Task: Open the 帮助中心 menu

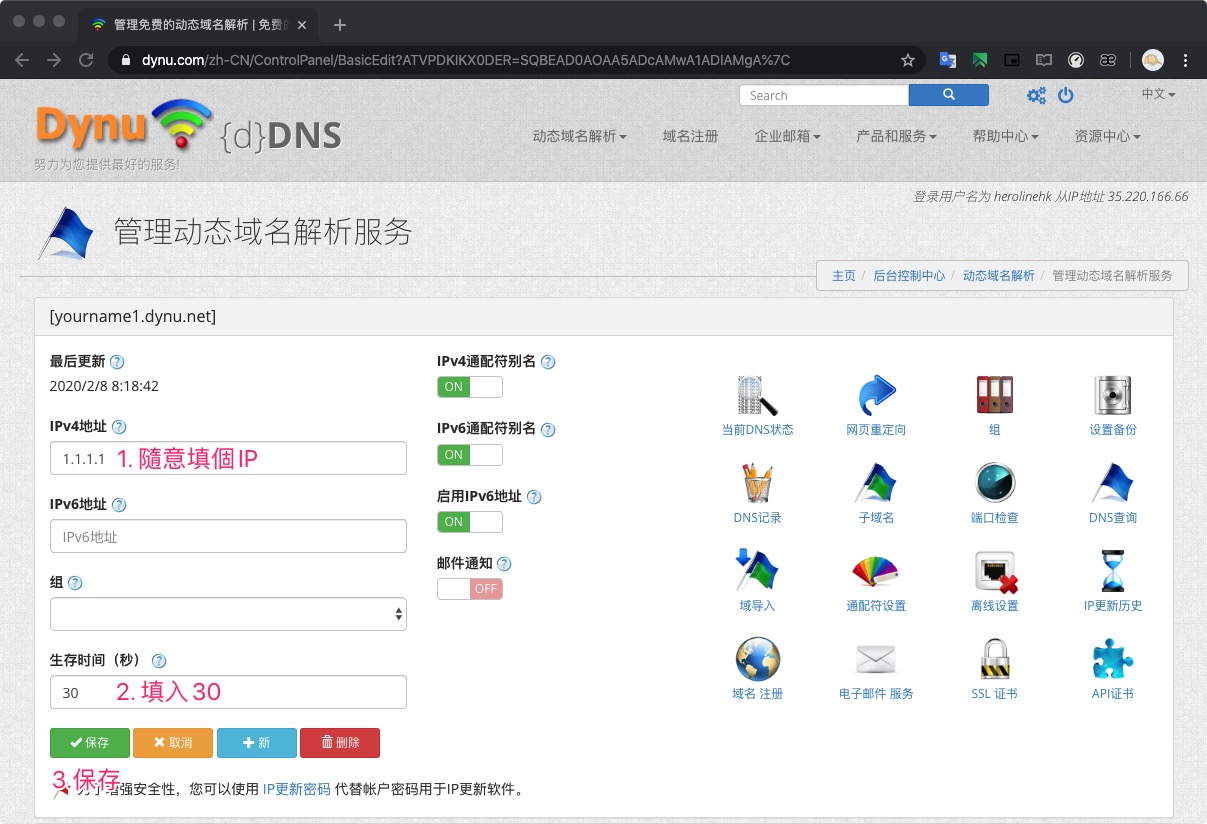Action: [1005, 136]
